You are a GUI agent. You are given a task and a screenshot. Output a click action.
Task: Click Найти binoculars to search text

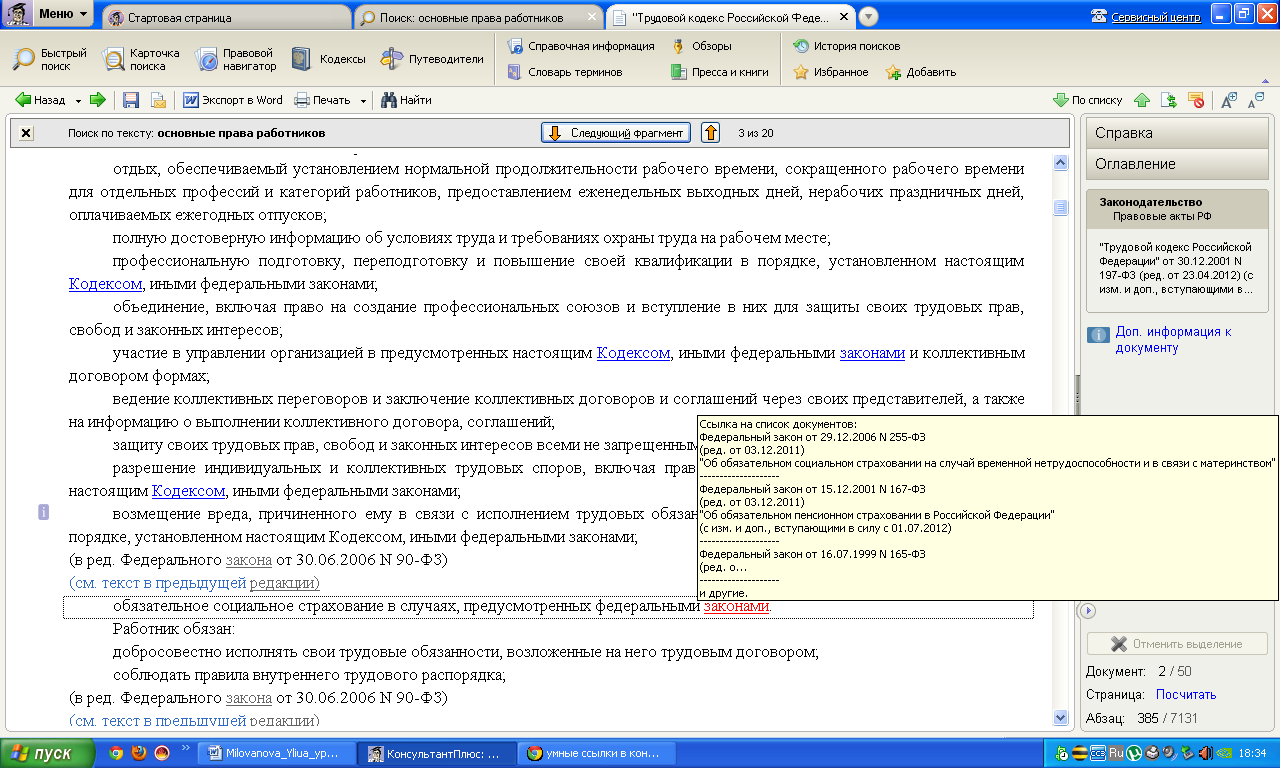pyautogui.click(x=407, y=100)
